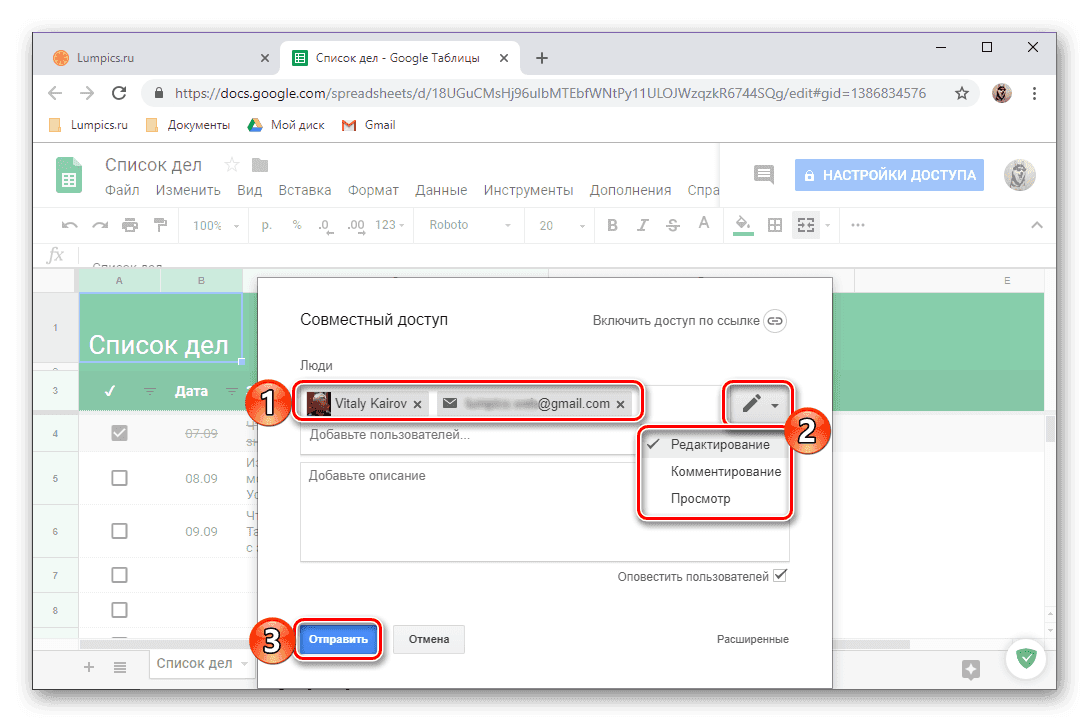Select the Merge cells icon
Image resolution: width=1089 pixels, height=722 pixels.
click(x=805, y=225)
